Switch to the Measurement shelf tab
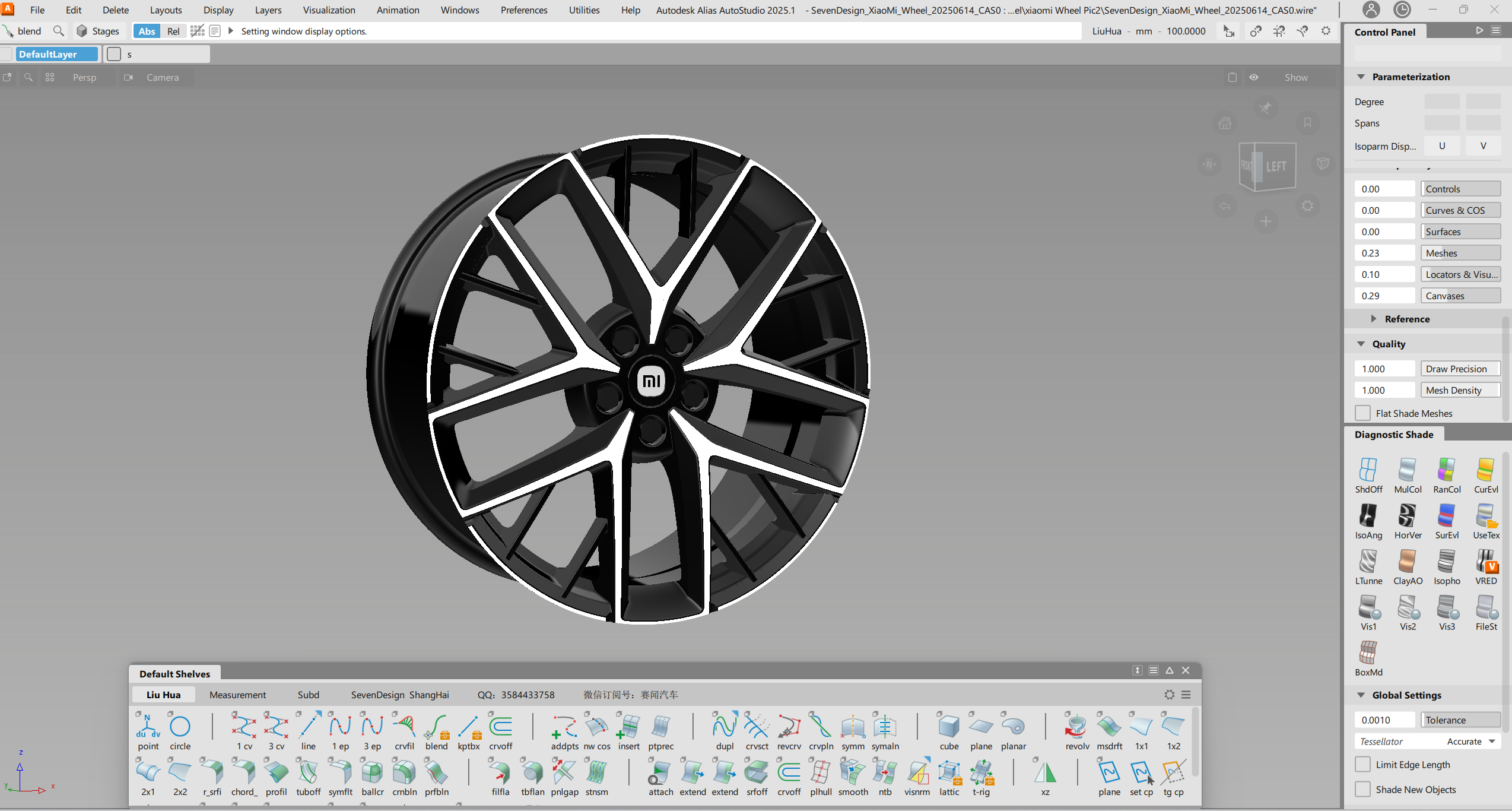1512x811 pixels. tap(237, 695)
